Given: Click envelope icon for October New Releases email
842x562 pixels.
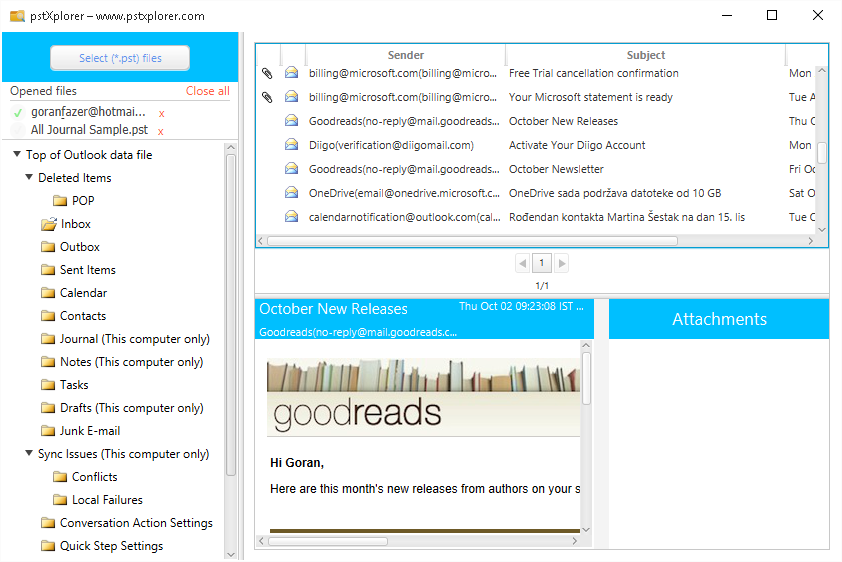Looking at the screenshot, I should 292,121.
